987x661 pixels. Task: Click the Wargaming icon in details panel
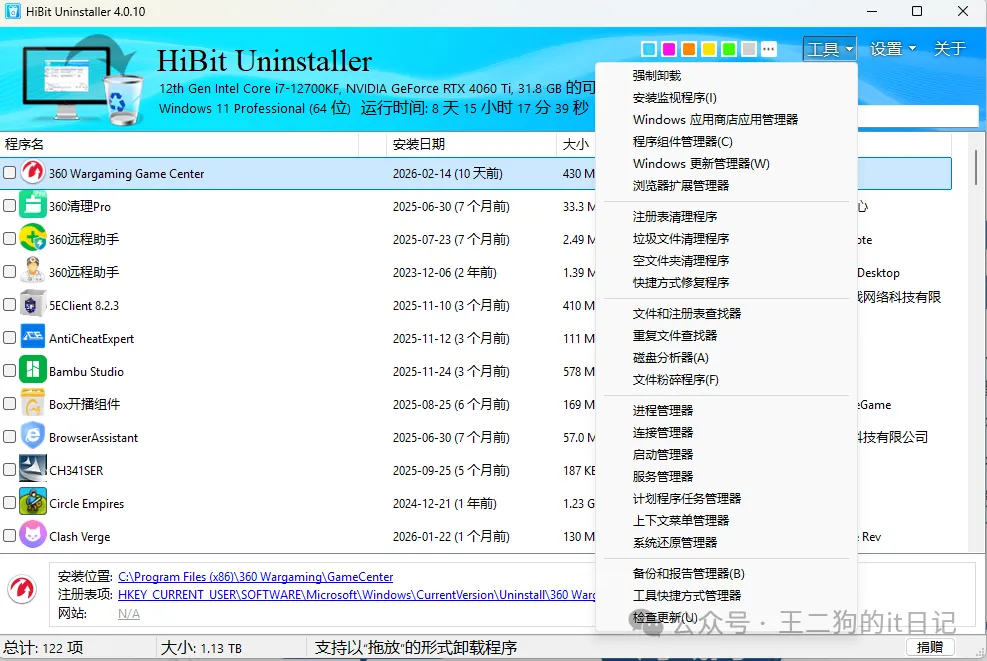coord(22,589)
